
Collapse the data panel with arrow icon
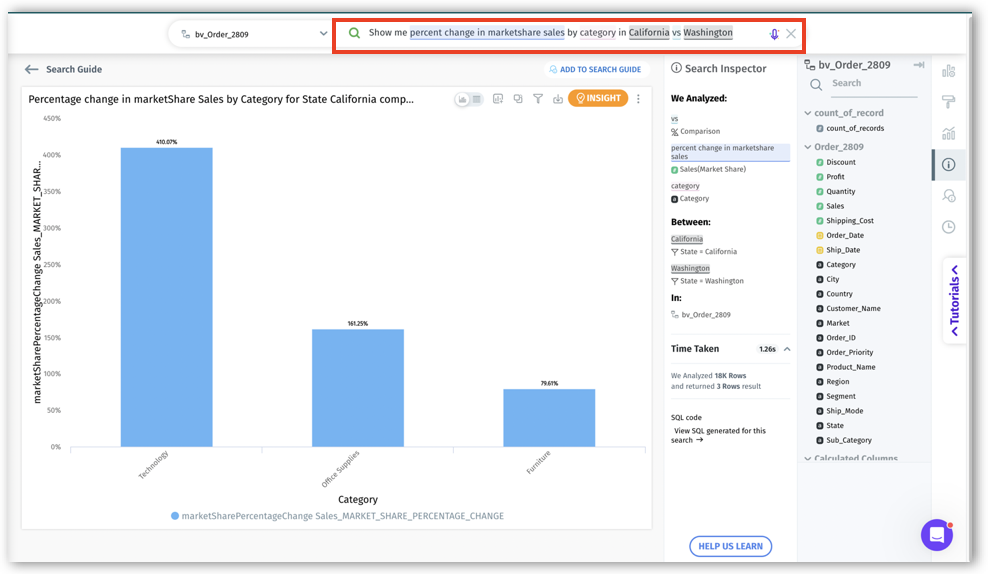click(x=918, y=65)
